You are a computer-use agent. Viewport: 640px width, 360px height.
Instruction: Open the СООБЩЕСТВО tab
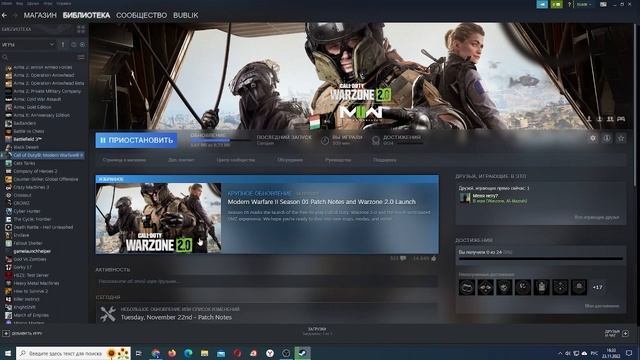point(141,16)
